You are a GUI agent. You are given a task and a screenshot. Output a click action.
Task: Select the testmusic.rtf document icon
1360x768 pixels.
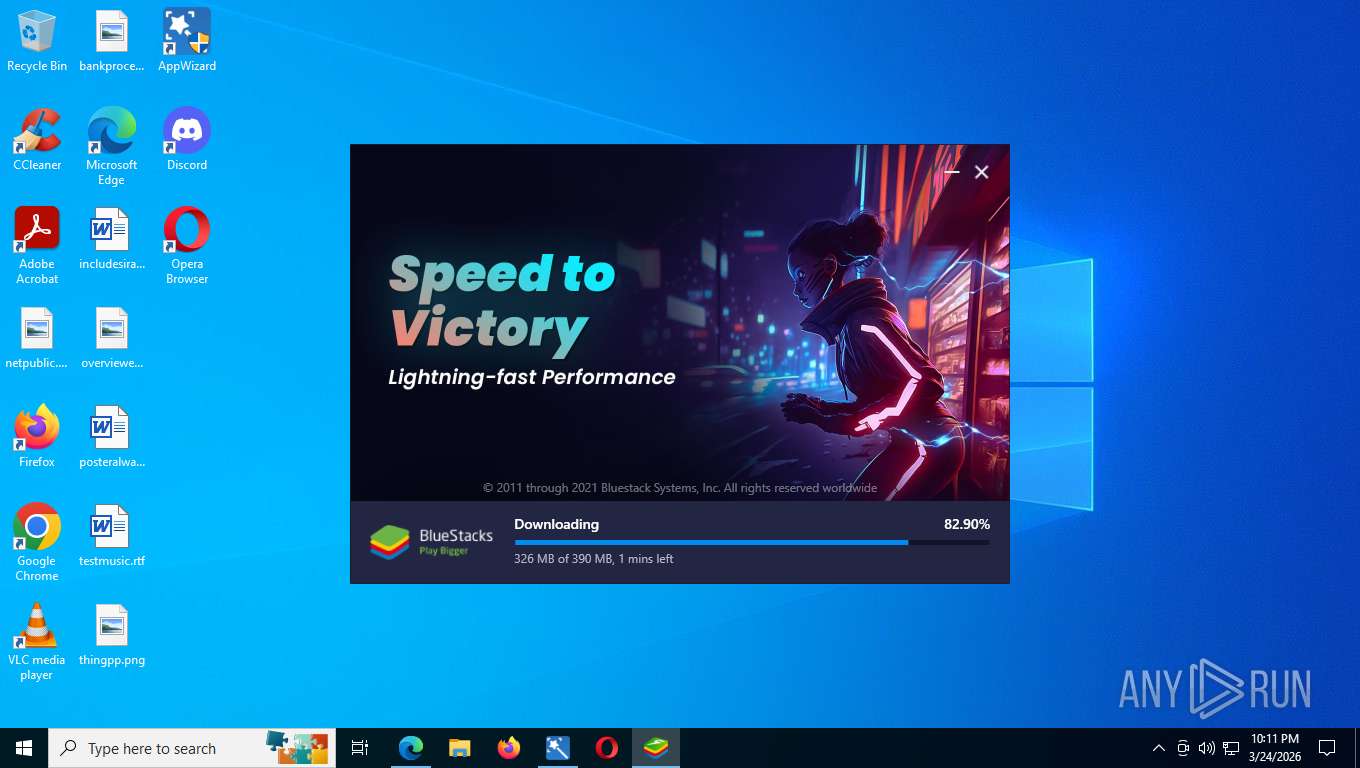112,536
